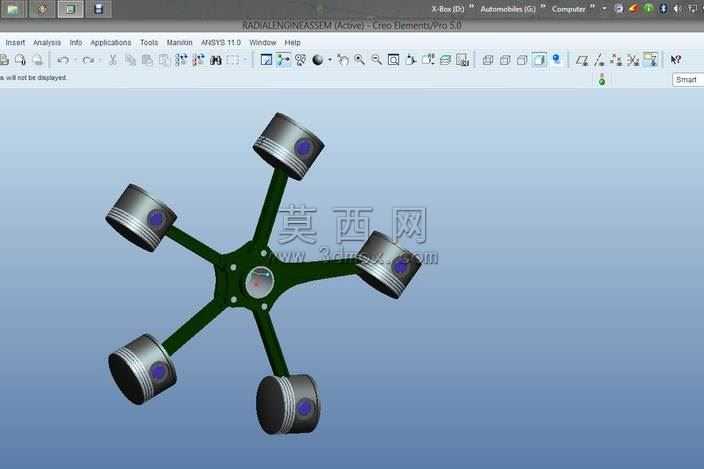Open the Window menu
704x469 pixels.
click(x=263, y=43)
